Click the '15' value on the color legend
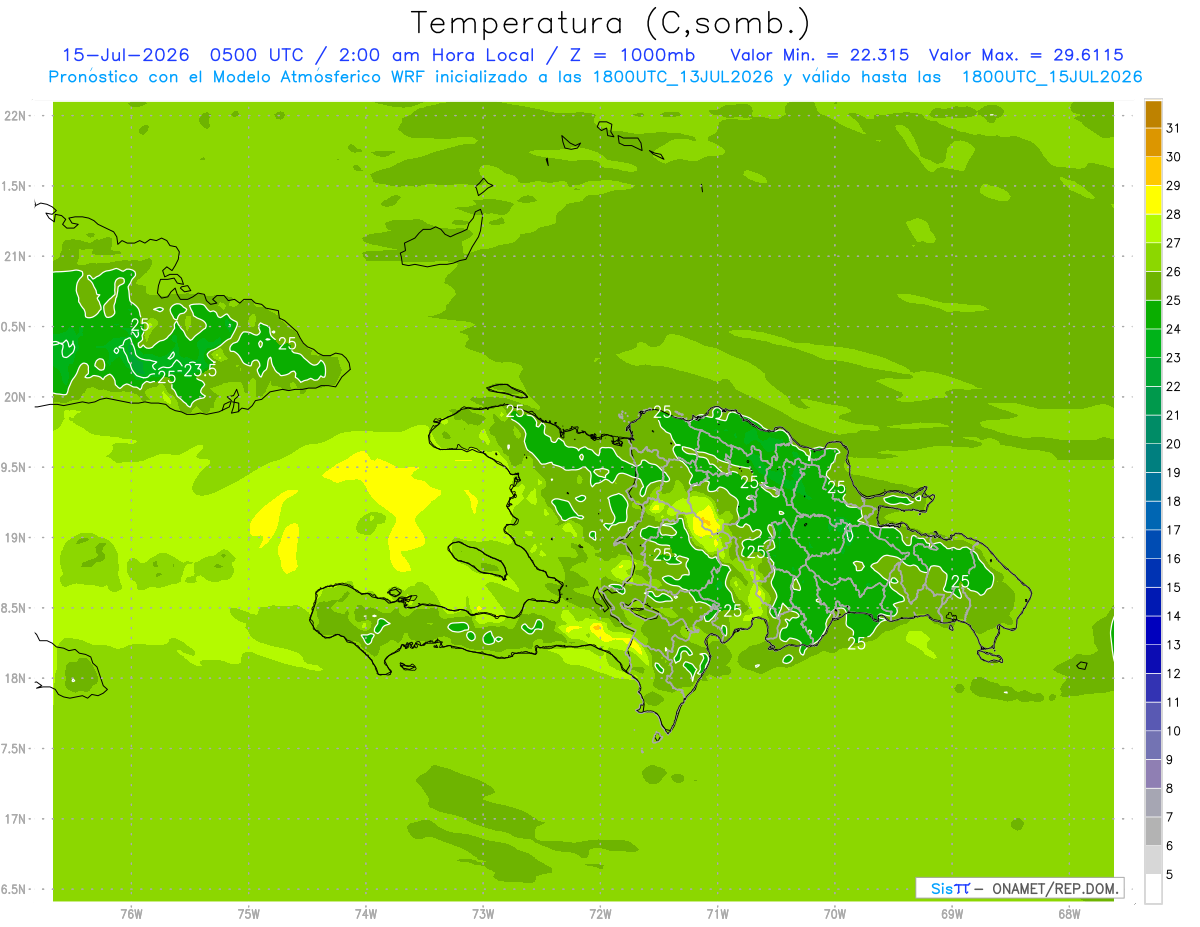 1174,588
